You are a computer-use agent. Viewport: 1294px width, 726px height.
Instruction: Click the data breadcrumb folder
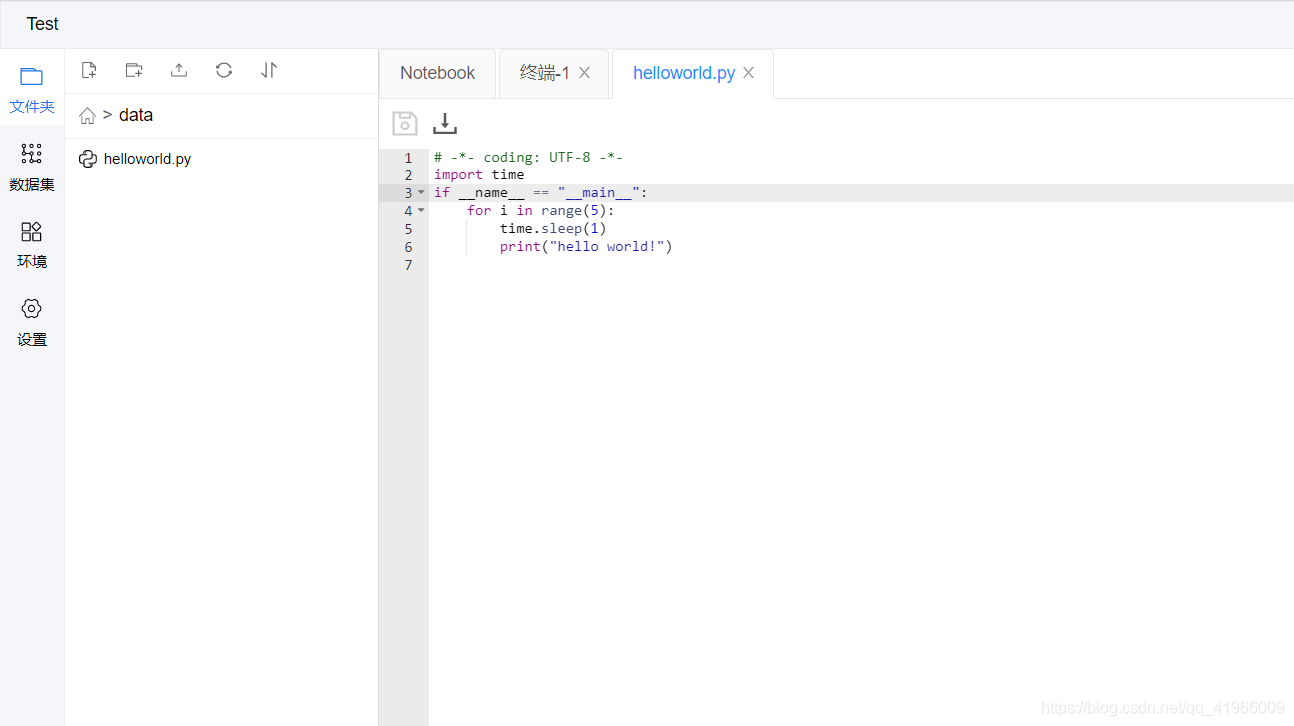click(136, 115)
